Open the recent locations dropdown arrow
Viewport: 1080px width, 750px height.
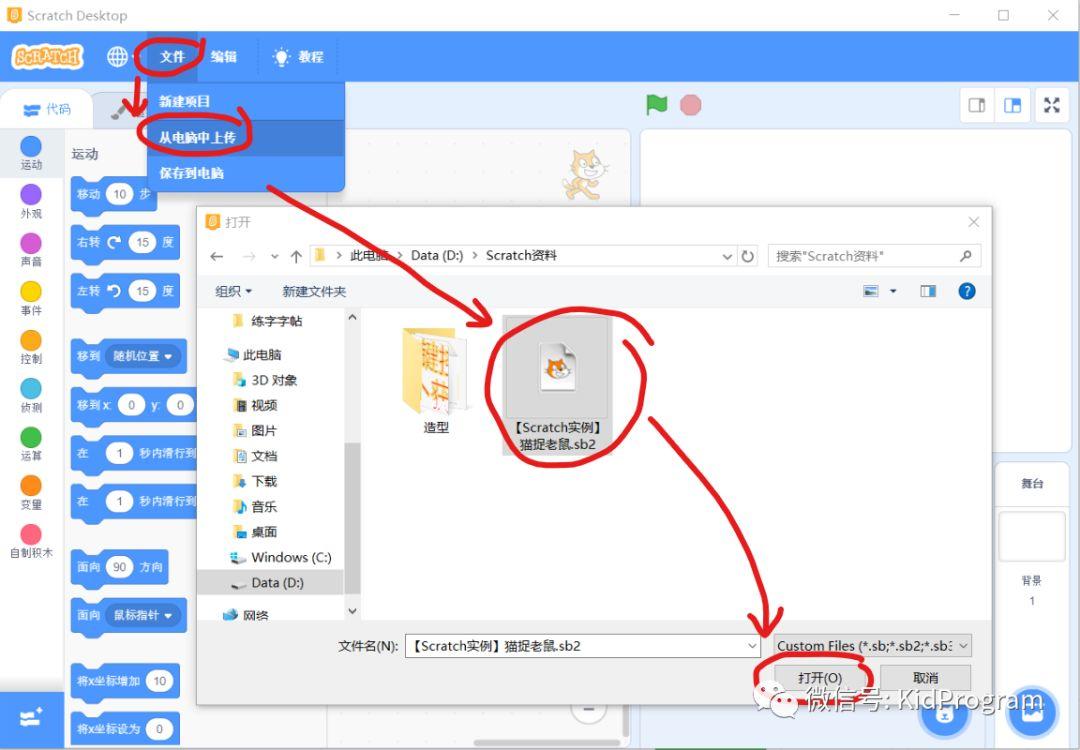coord(274,256)
